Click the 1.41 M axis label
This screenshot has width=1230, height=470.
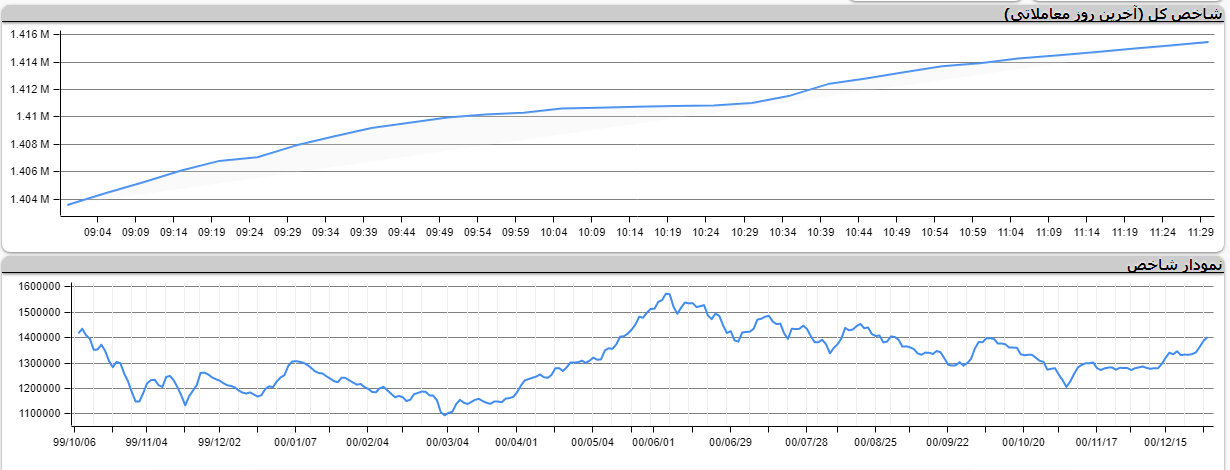point(33,117)
